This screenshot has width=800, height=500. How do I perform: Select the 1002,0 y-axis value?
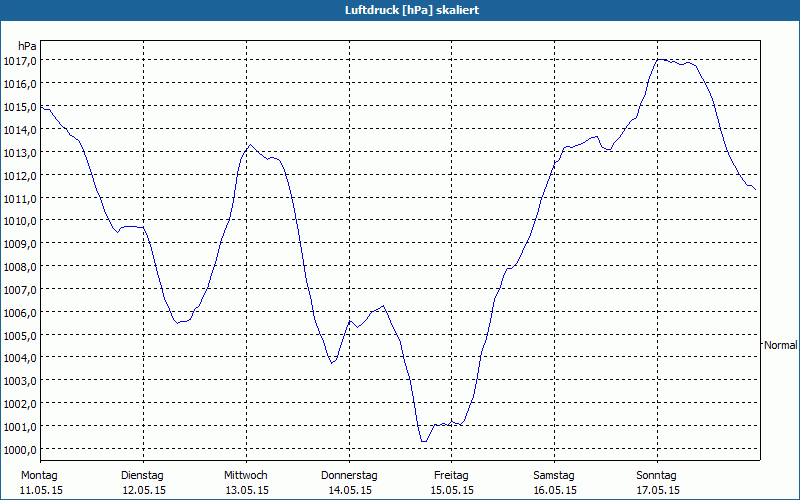pyautogui.click(x=20, y=404)
